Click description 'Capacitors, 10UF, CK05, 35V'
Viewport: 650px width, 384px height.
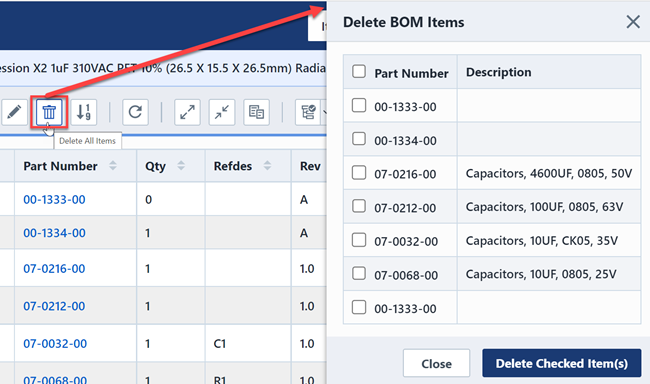[x=541, y=241]
